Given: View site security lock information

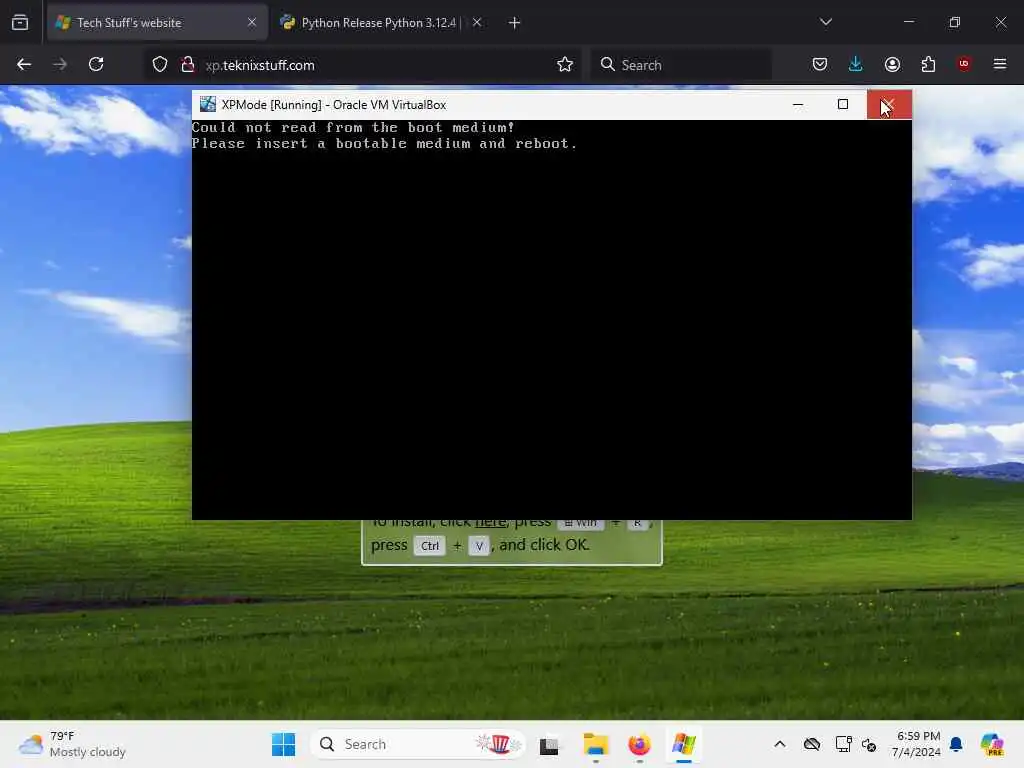Looking at the screenshot, I should 188,64.
